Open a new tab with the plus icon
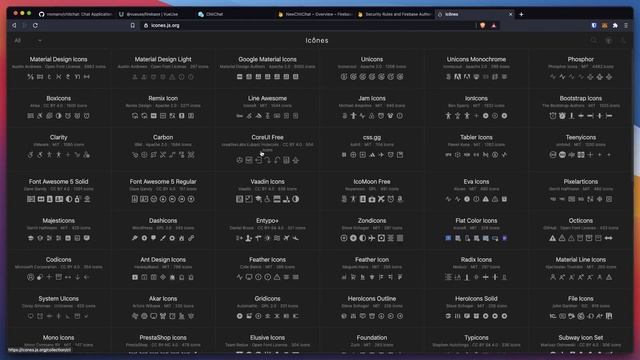 [x=521, y=14]
